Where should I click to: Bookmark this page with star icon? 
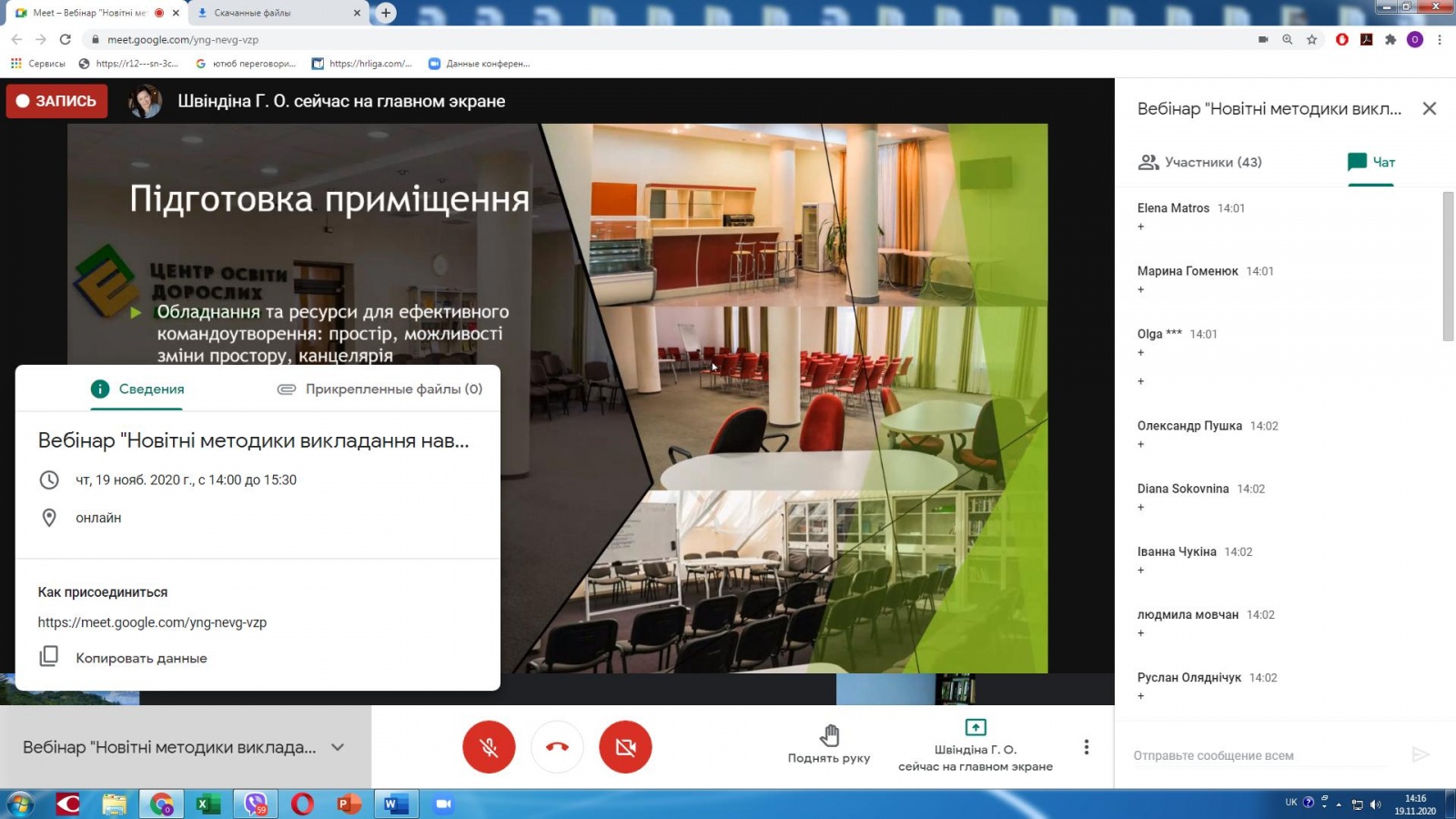[1311, 39]
